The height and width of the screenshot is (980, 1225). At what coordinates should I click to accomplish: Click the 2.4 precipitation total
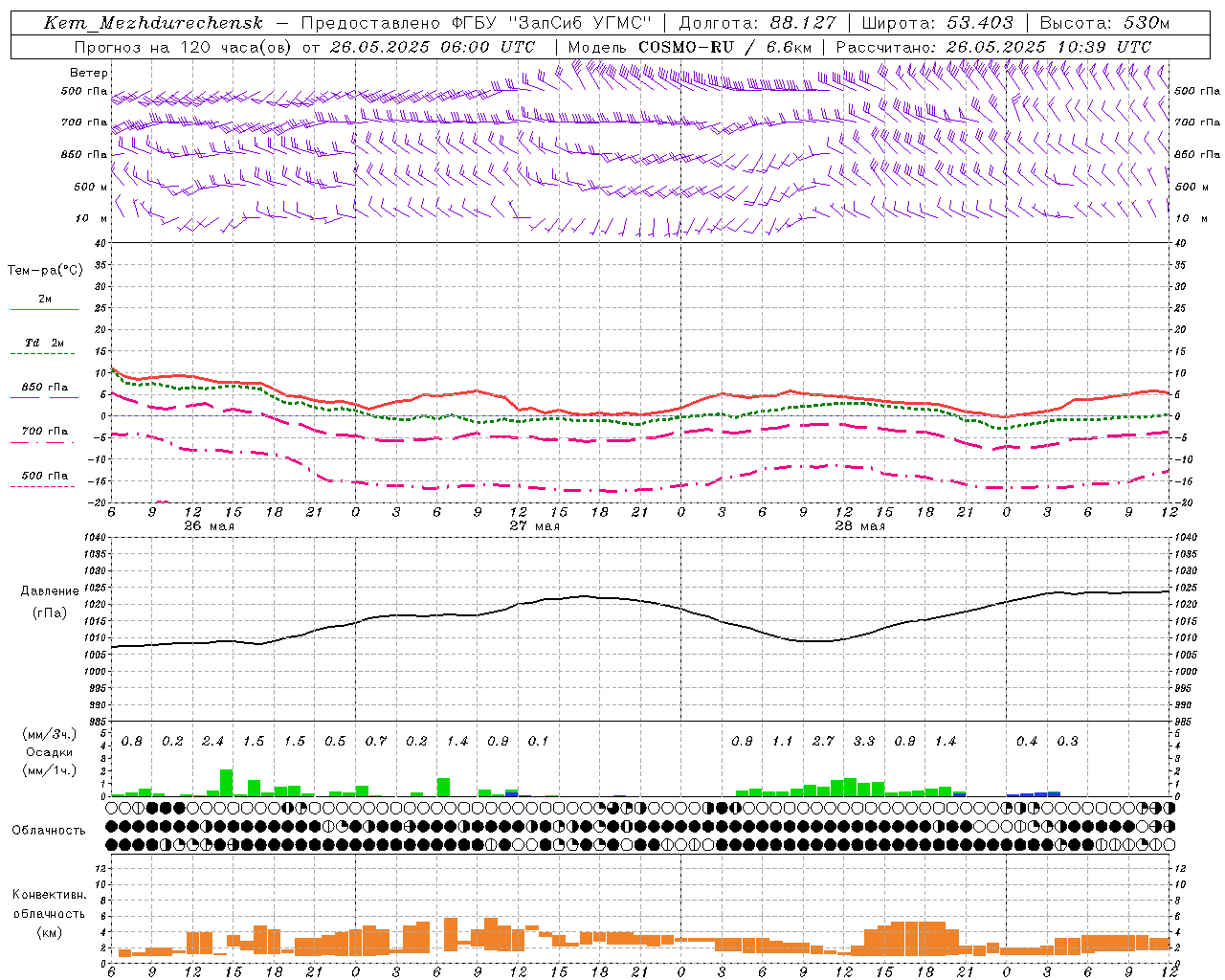click(x=212, y=742)
